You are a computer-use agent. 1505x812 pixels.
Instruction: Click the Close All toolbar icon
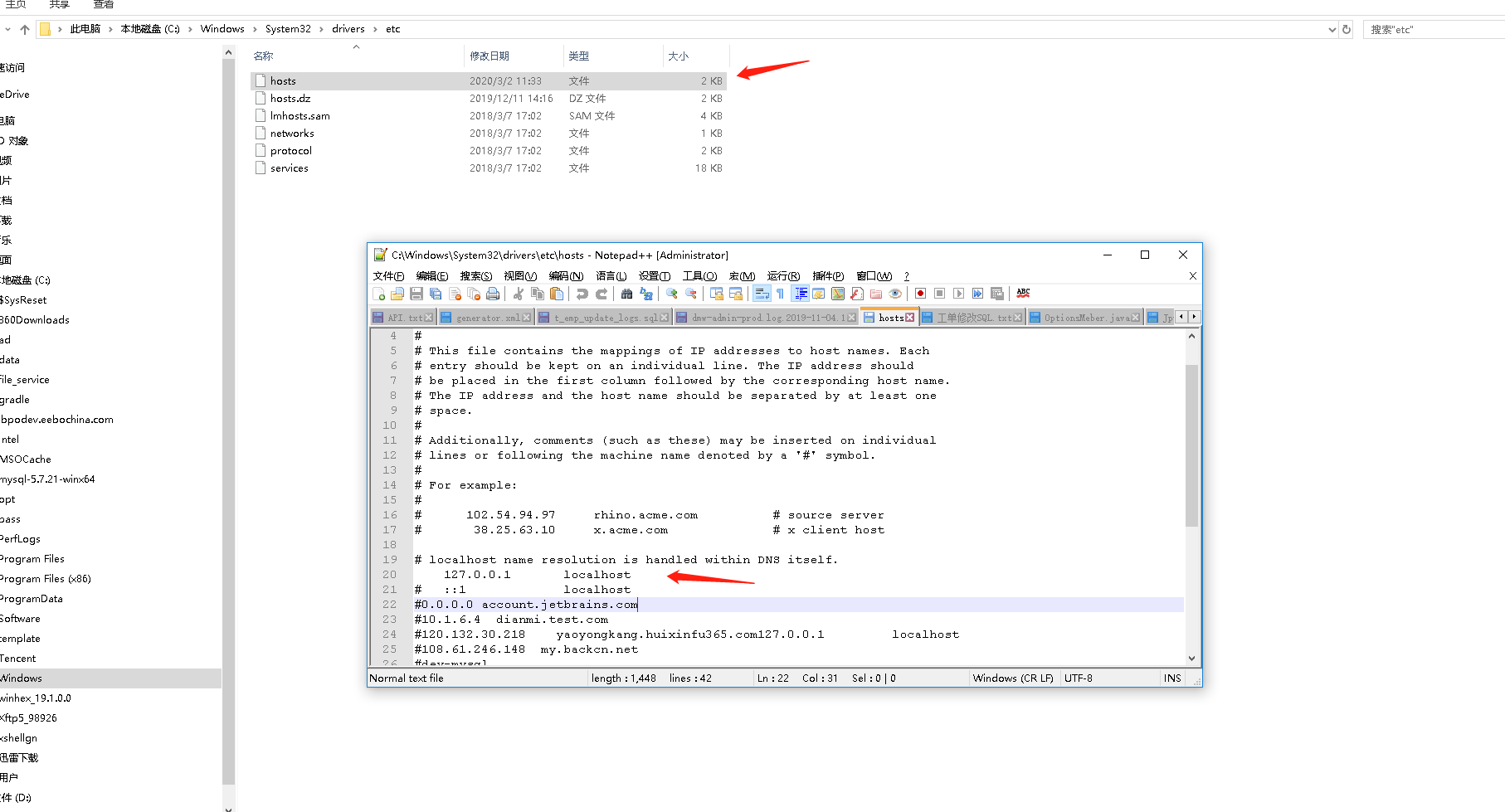click(x=474, y=294)
